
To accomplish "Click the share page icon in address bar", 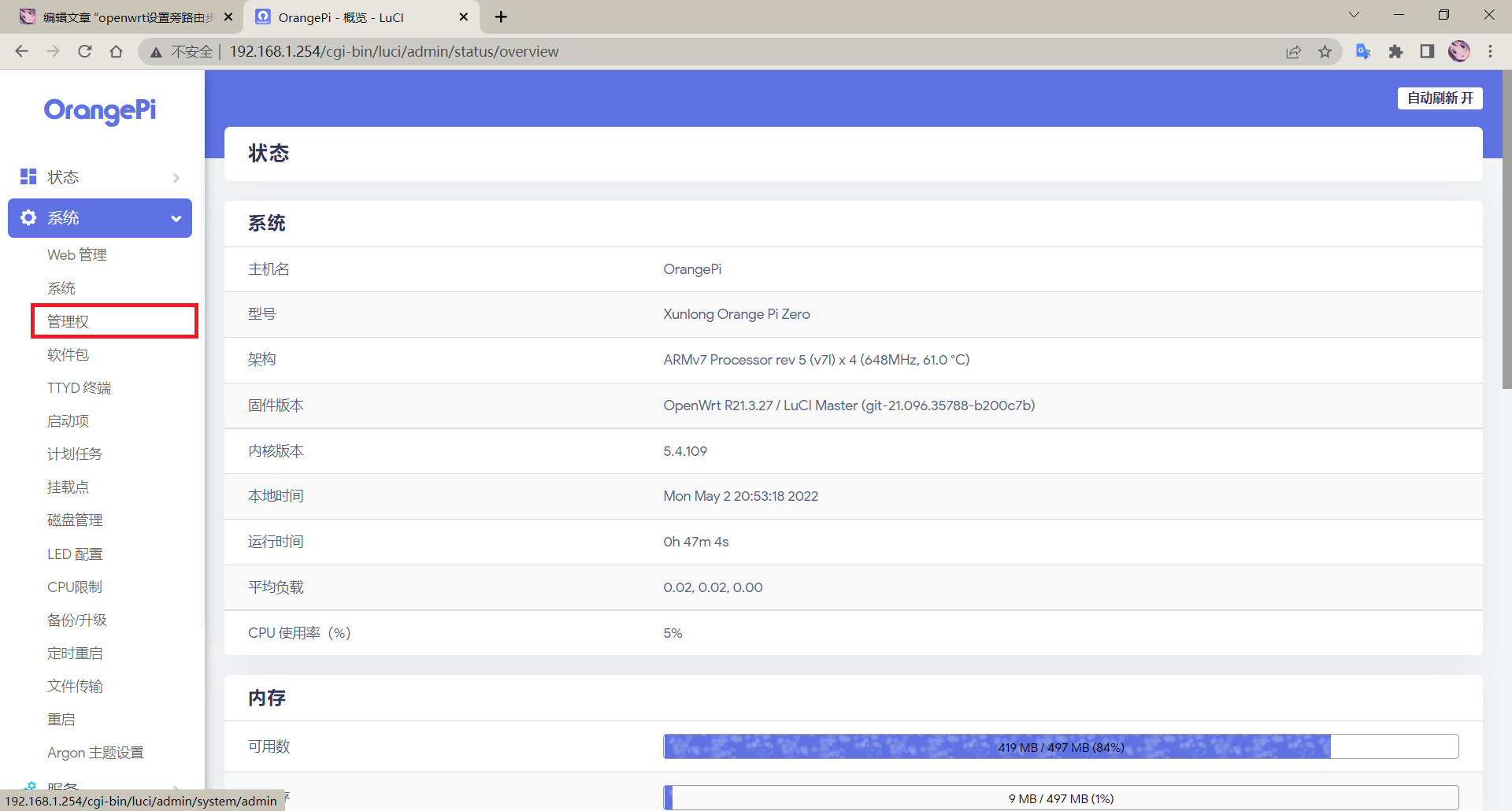I will [1293, 51].
